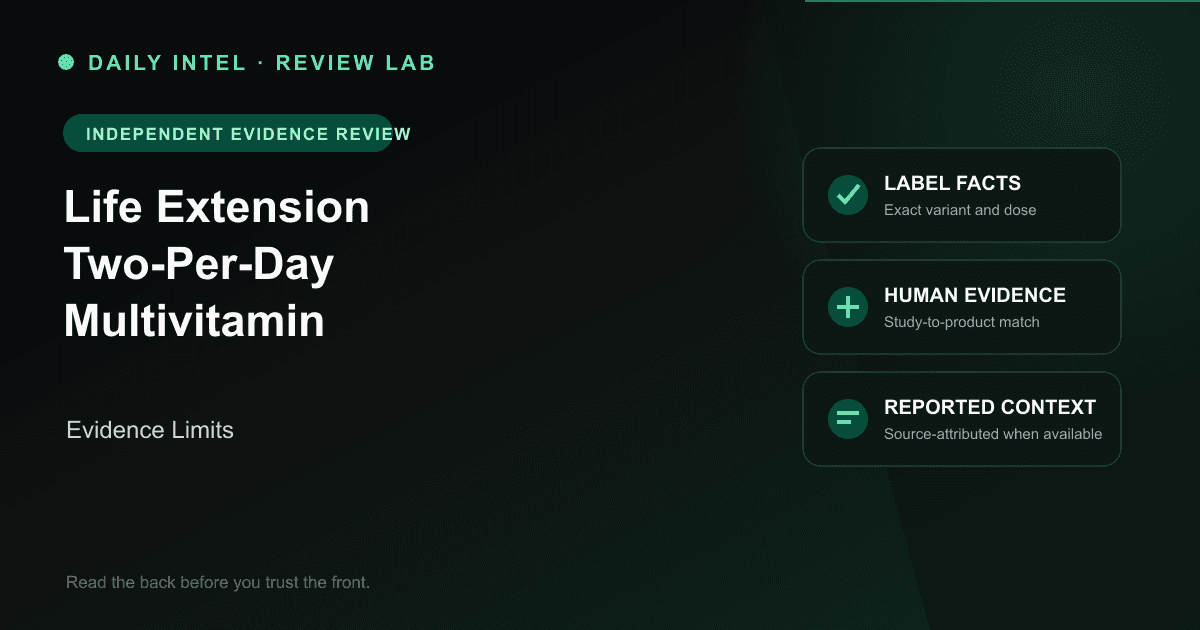This screenshot has width=1200, height=630.
Task: Click 'Read the back before you trust the front.'
Action: [x=218, y=582]
